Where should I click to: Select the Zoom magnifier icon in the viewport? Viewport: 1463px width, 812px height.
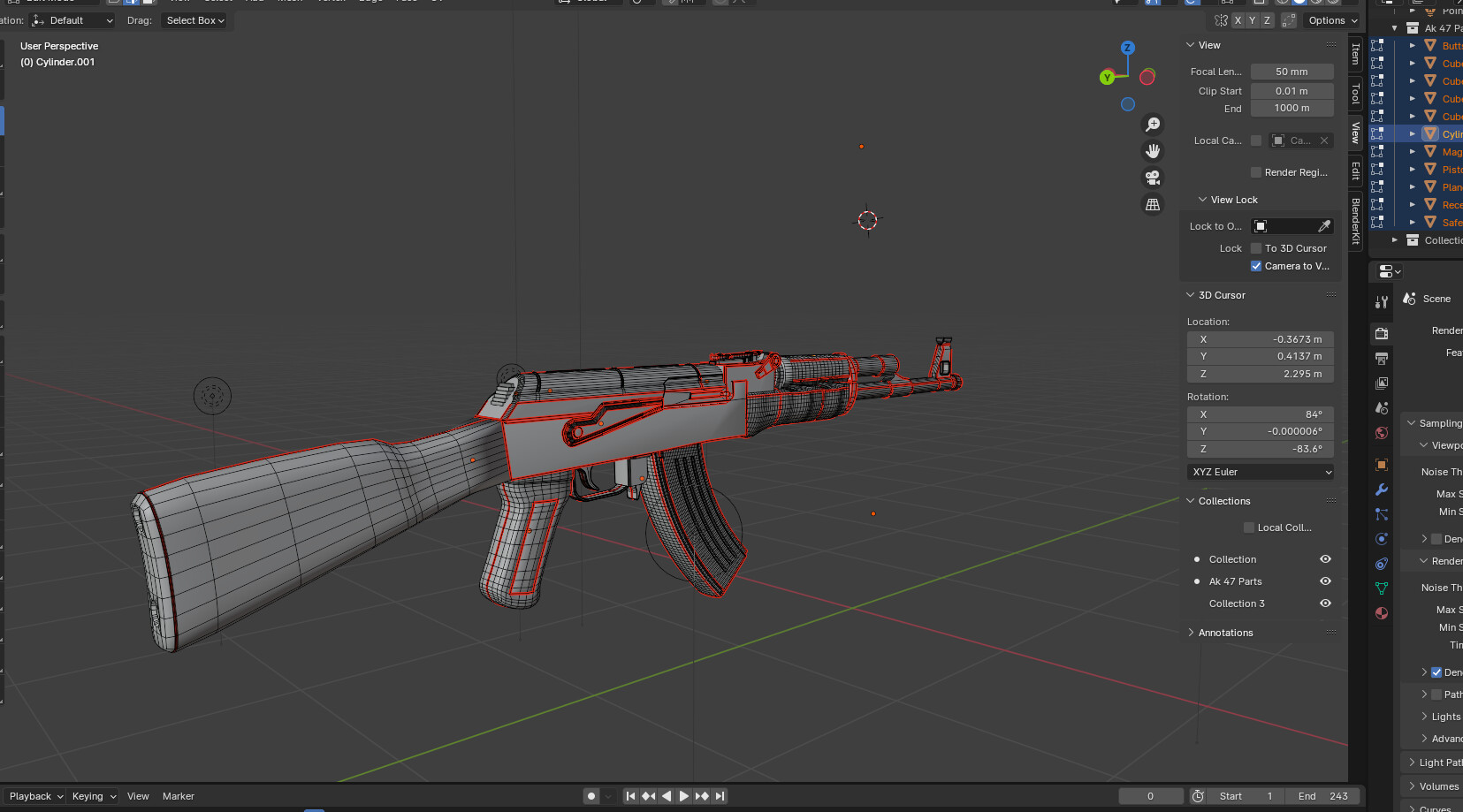coord(1152,124)
